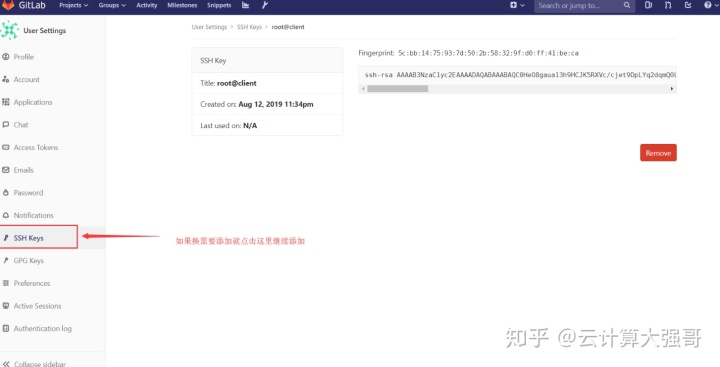Open Milestones in top navigation
720x367 pixels.
(x=182, y=6)
